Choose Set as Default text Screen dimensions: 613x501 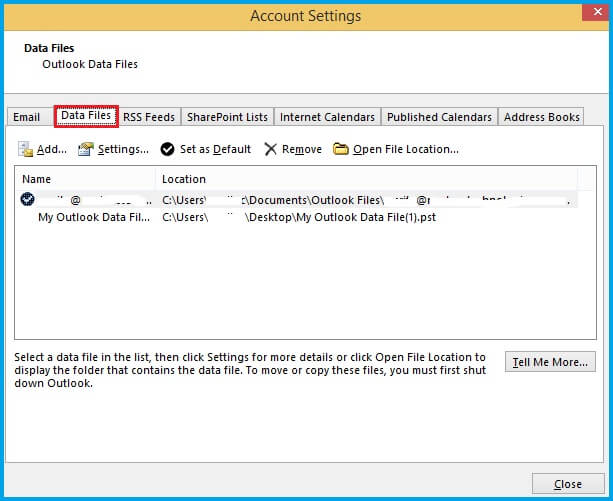pyautogui.click(x=215, y=149)
